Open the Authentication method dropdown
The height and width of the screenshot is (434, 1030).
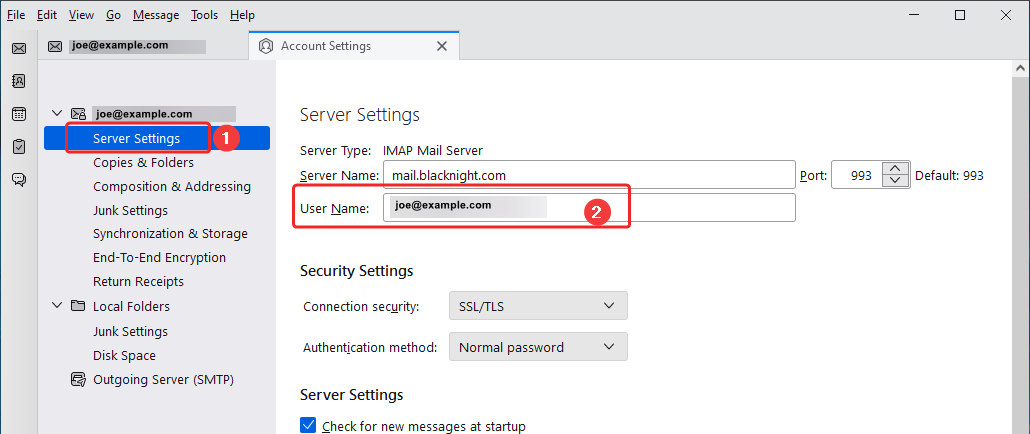pos(537,347)
